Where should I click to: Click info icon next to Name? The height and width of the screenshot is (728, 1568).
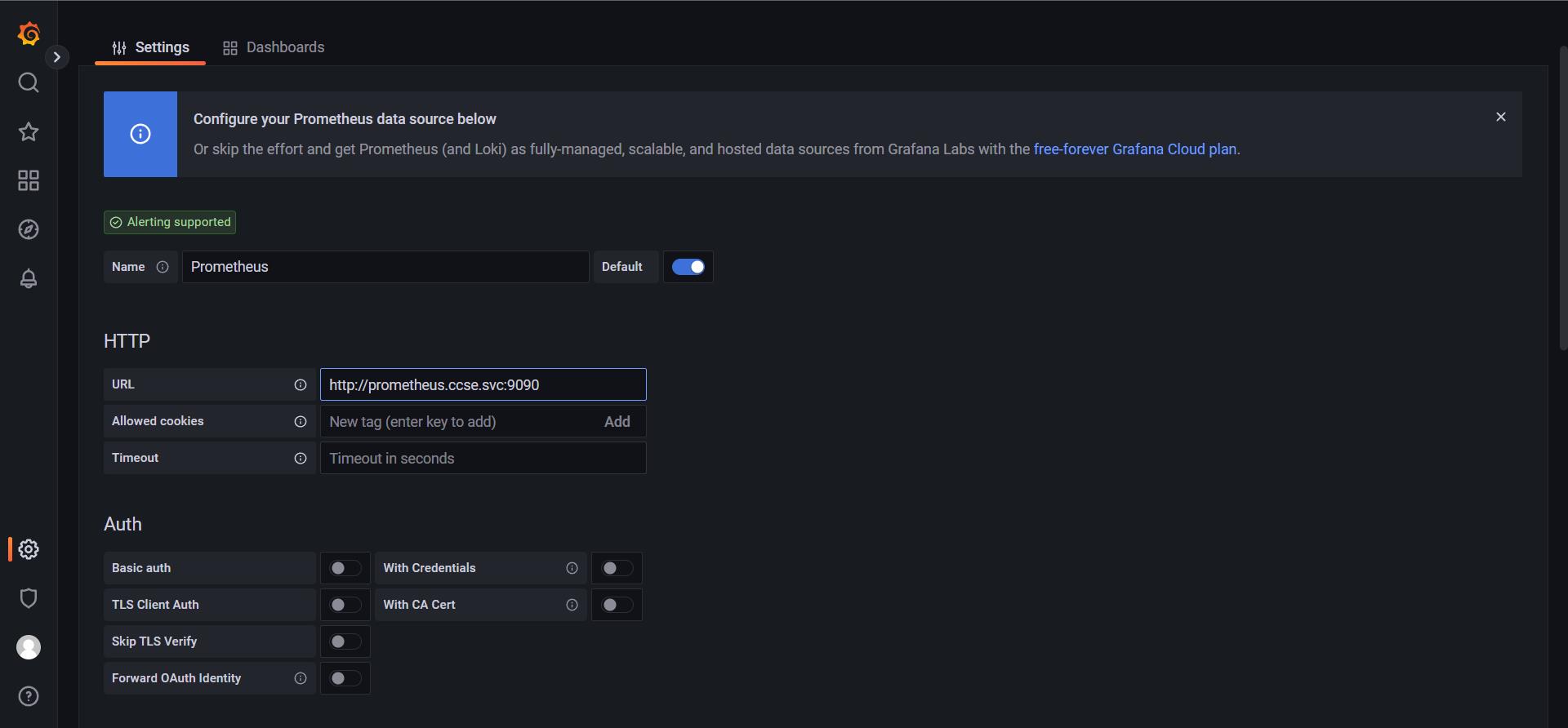point(163,267)
